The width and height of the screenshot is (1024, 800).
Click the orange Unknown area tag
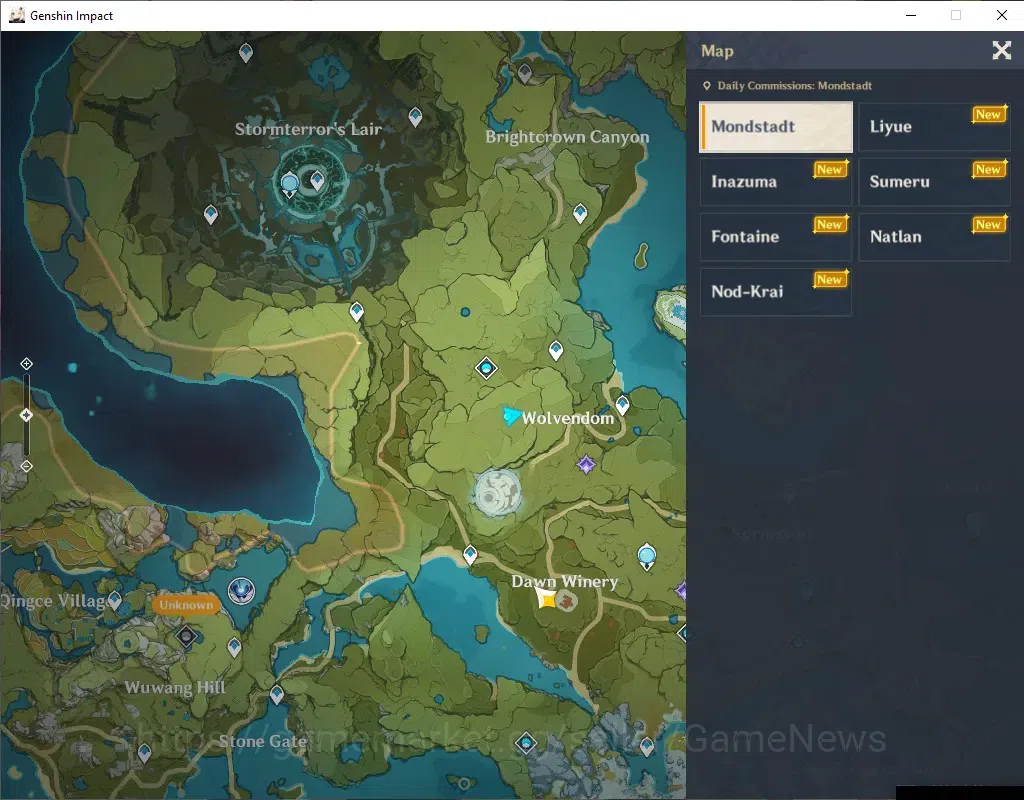coord(185,605)
